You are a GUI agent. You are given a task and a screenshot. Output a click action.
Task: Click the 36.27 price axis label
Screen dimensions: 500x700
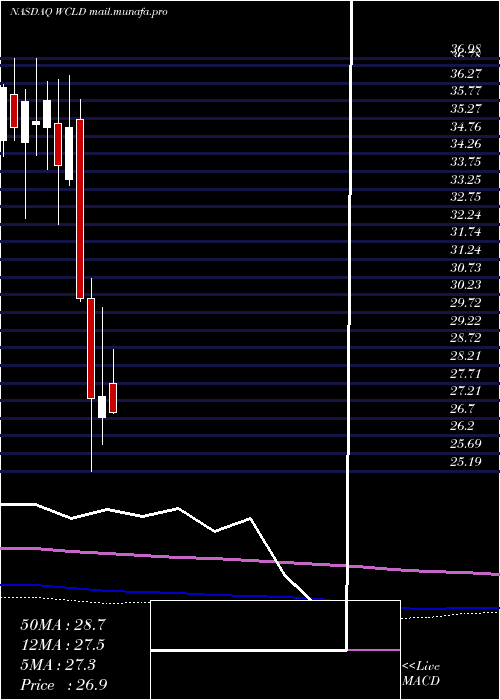467,74
